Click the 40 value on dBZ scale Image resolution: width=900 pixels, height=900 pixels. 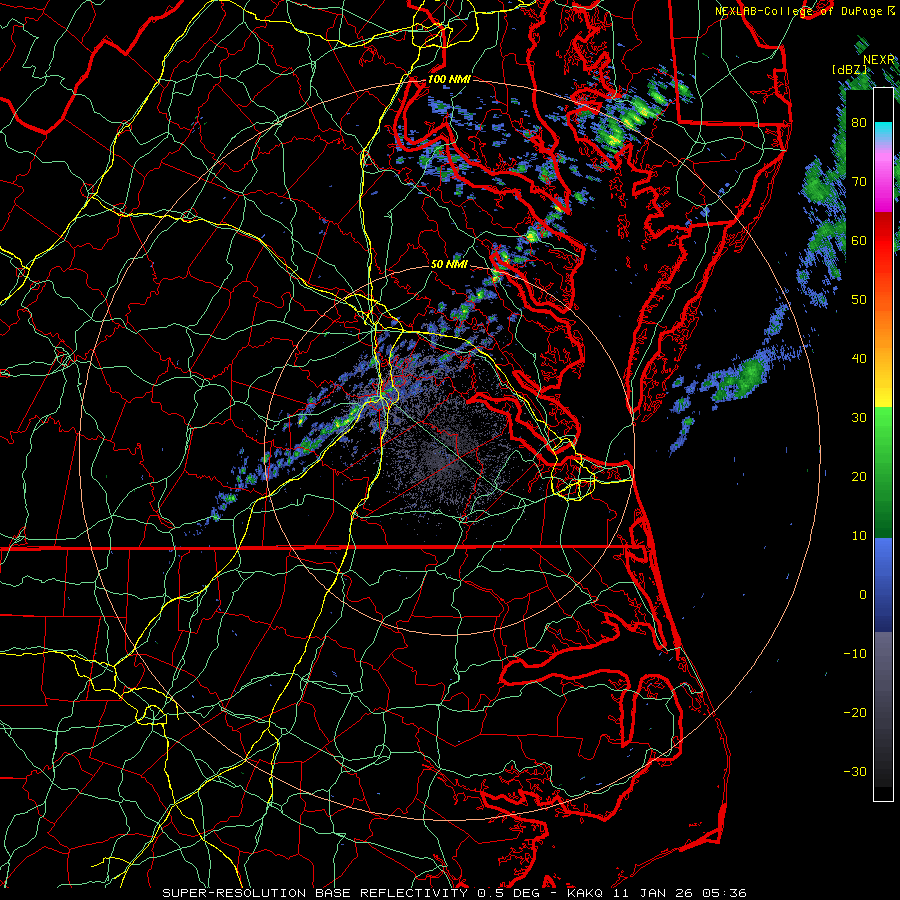pyautogui.click(x=859, y=359)
